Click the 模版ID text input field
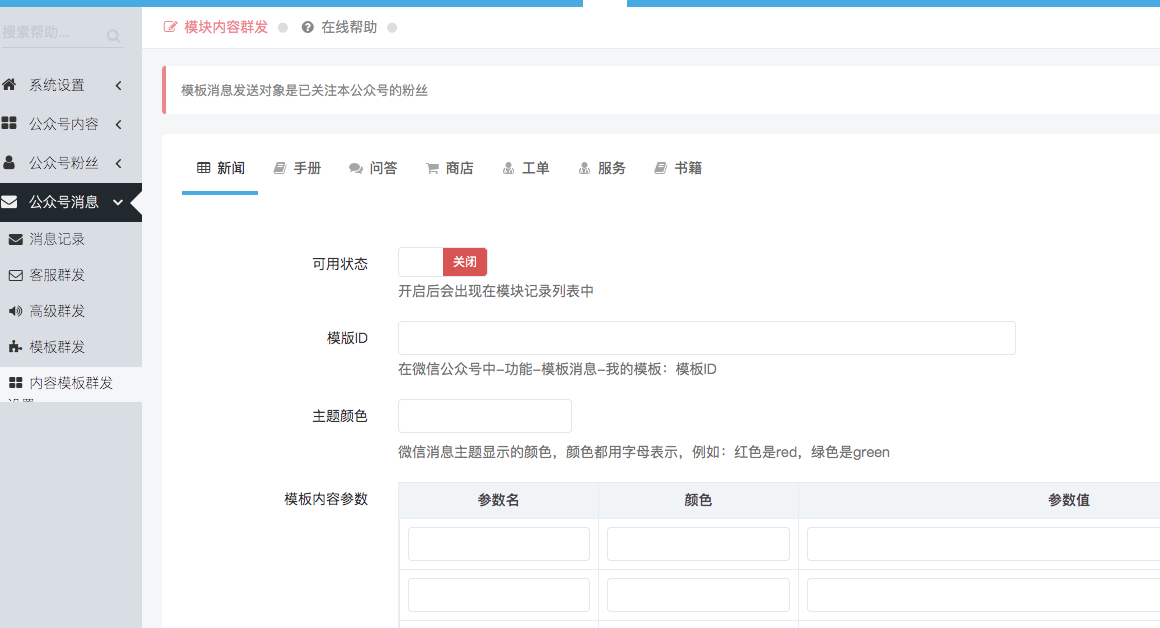 click(x=706, y=338)
